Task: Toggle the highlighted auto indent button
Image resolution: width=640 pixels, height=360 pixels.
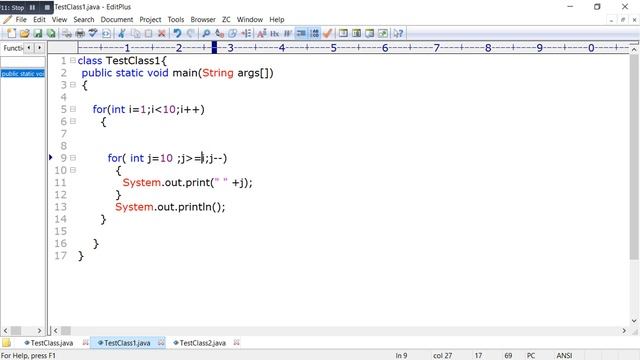Action: [x=301, y=33]
